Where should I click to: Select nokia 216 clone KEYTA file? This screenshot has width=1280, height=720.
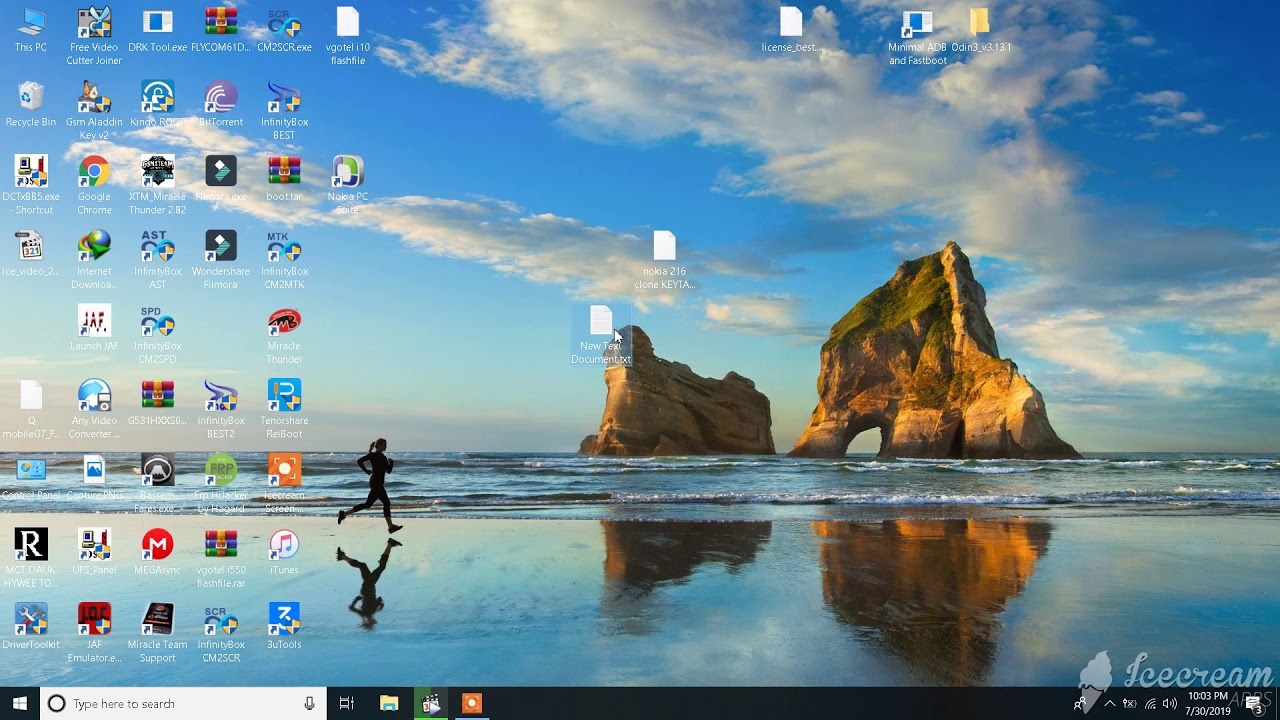(x=665, y=260)
